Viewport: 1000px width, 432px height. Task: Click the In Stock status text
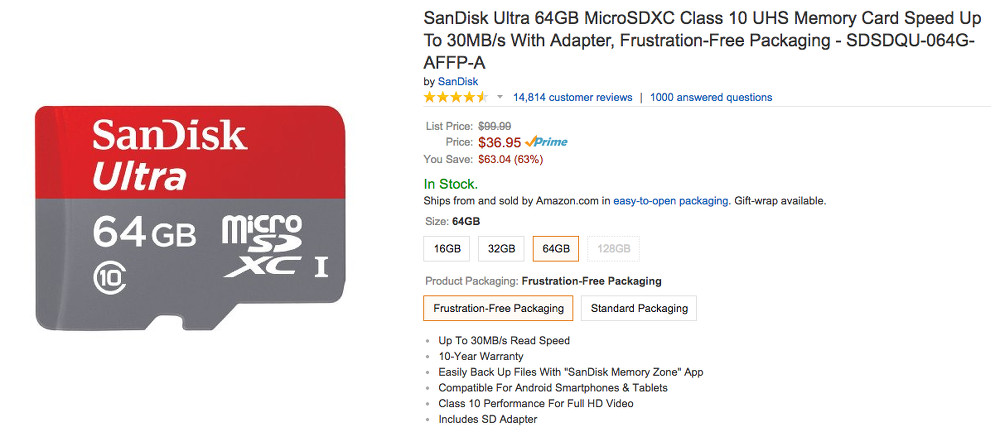(x=451, y=184)
